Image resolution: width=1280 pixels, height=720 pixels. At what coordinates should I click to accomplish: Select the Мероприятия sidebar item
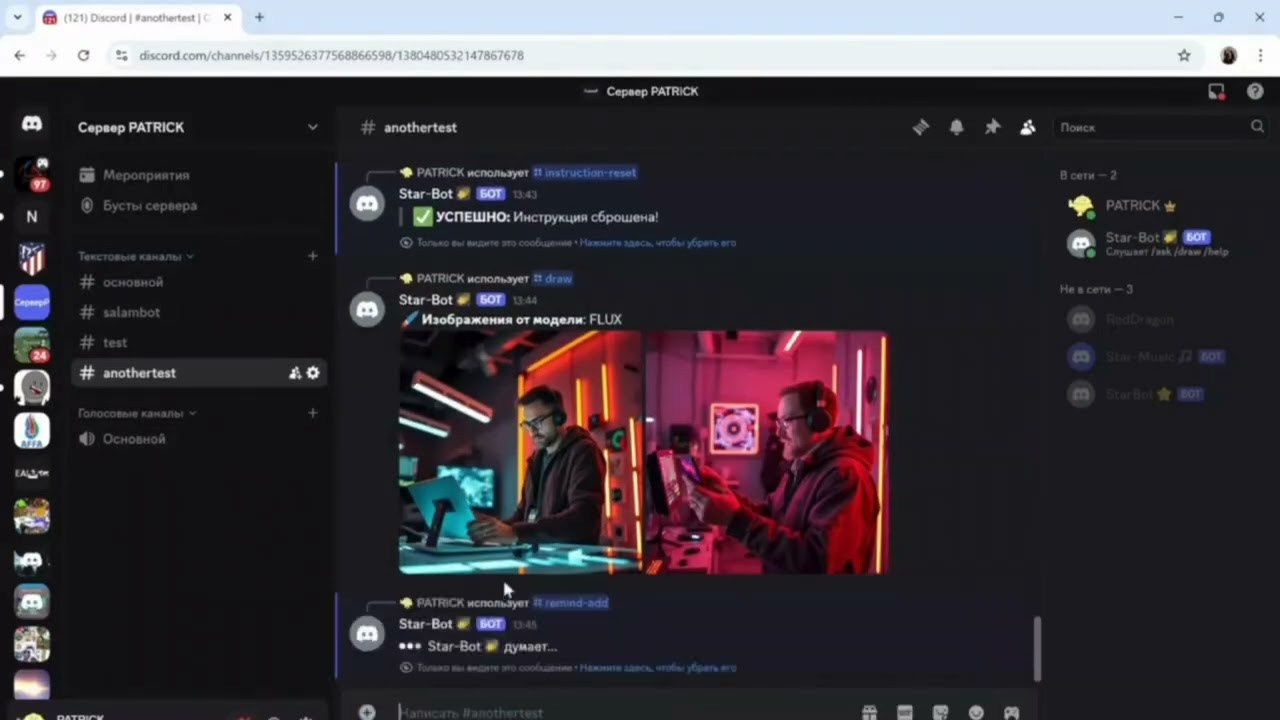145,175
